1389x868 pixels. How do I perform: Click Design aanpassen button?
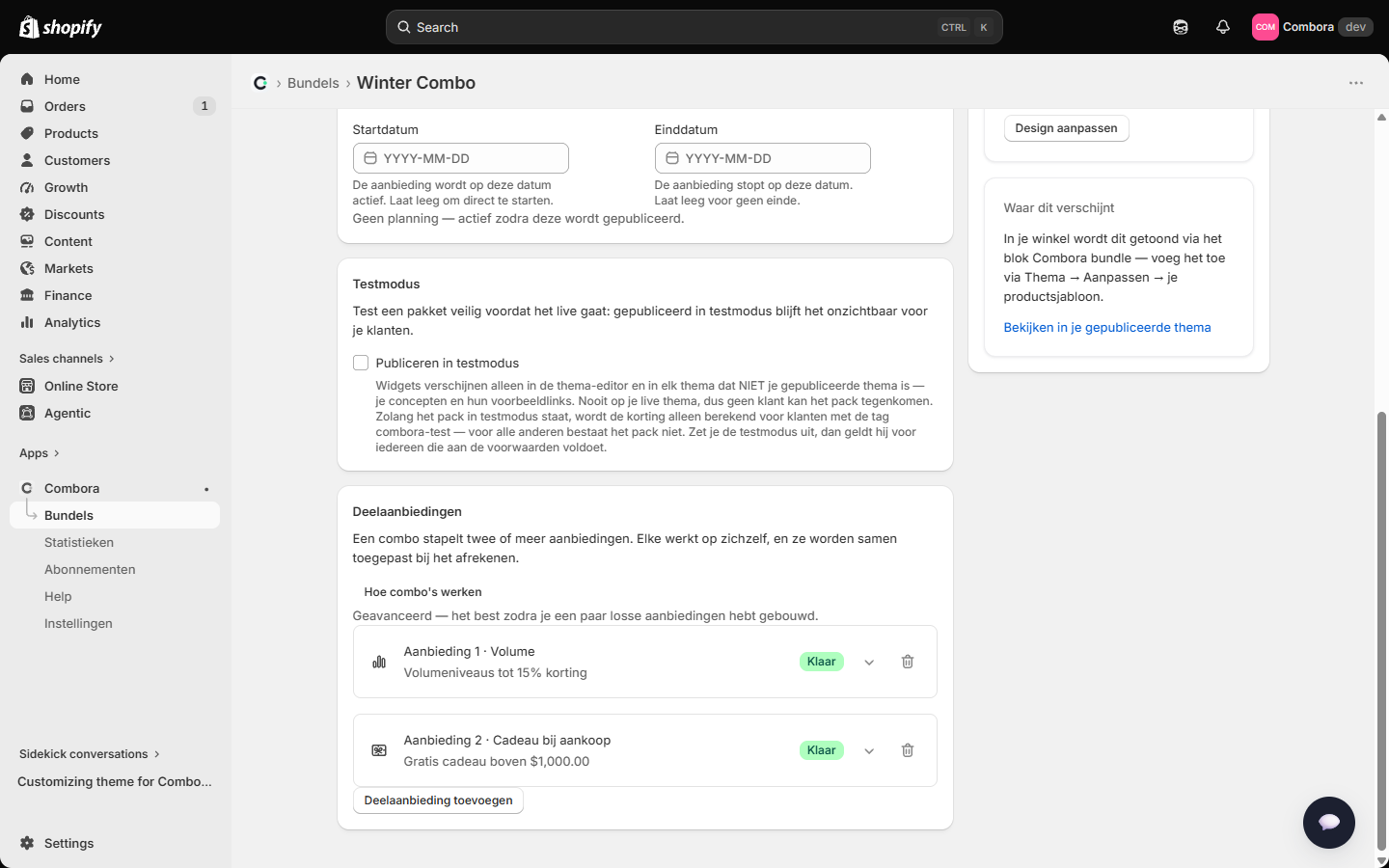tap(1066, 128)
